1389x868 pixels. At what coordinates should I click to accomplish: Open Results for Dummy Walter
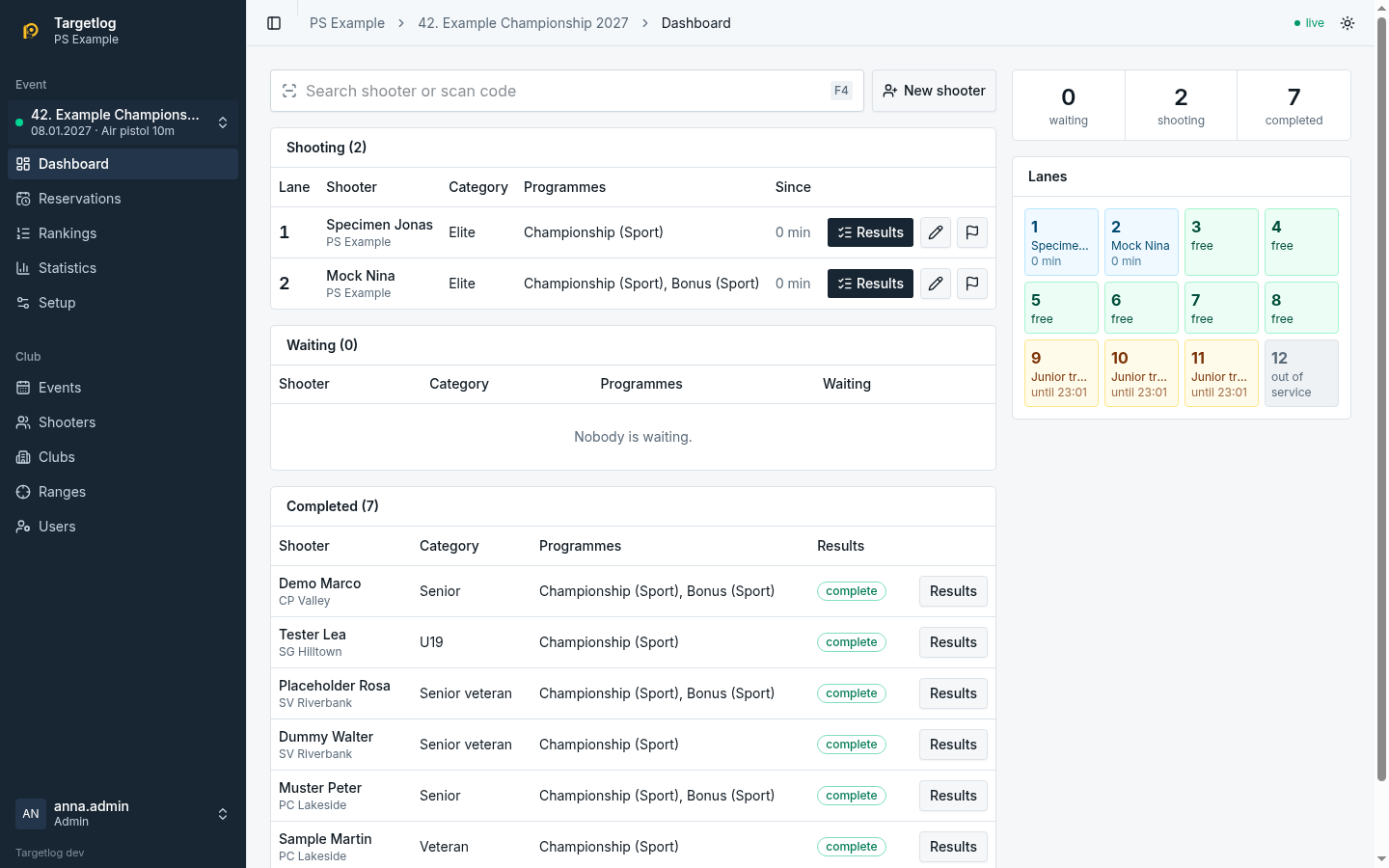point(953,745)
